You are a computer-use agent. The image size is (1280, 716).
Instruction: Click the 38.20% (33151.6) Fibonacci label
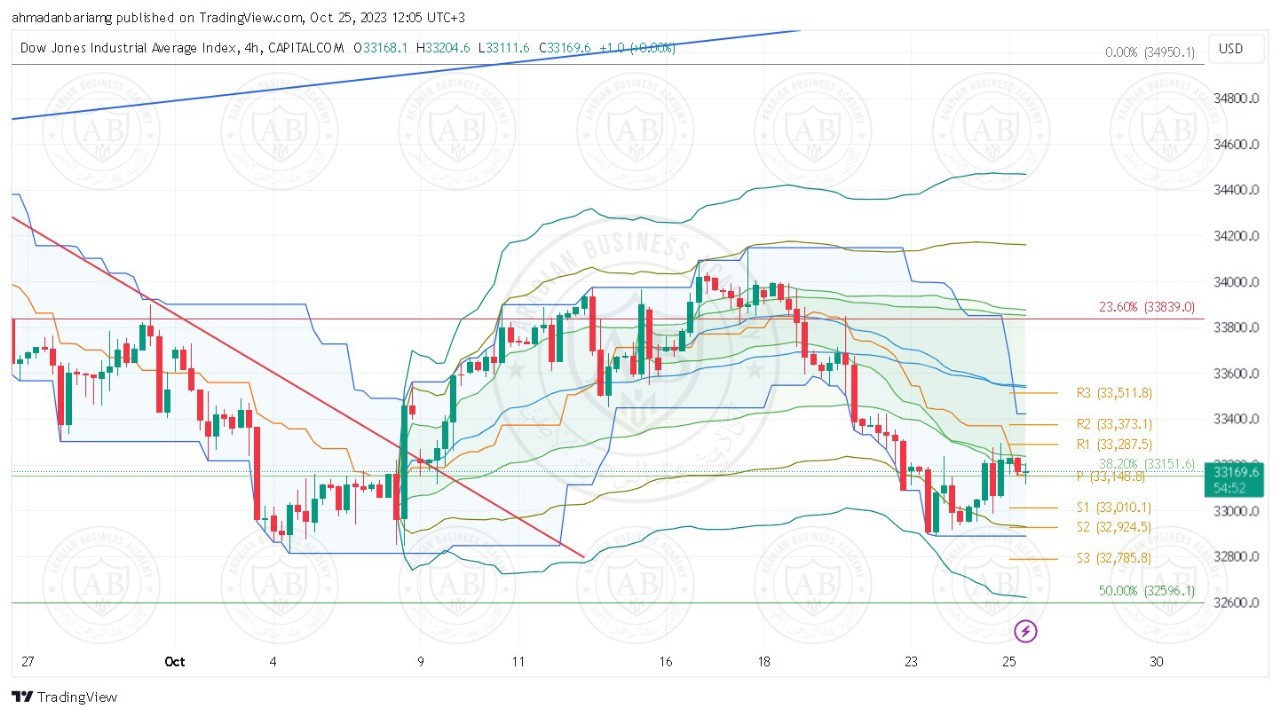[x=1147, y=464]
